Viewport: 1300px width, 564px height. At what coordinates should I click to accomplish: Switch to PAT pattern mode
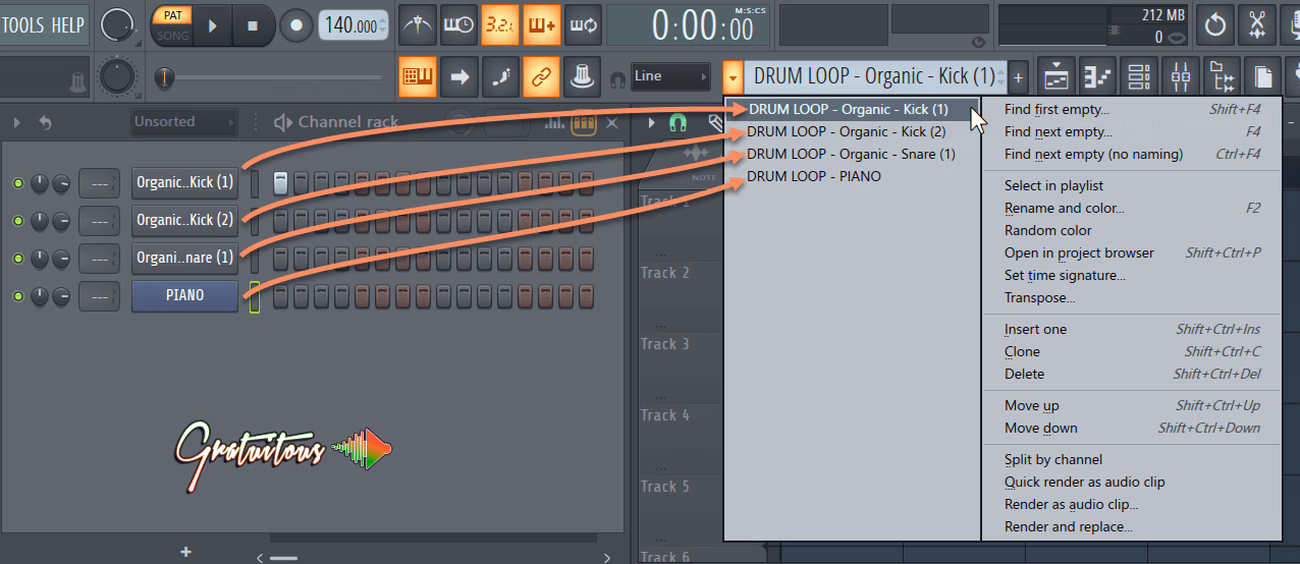click(x=171, y=16)
